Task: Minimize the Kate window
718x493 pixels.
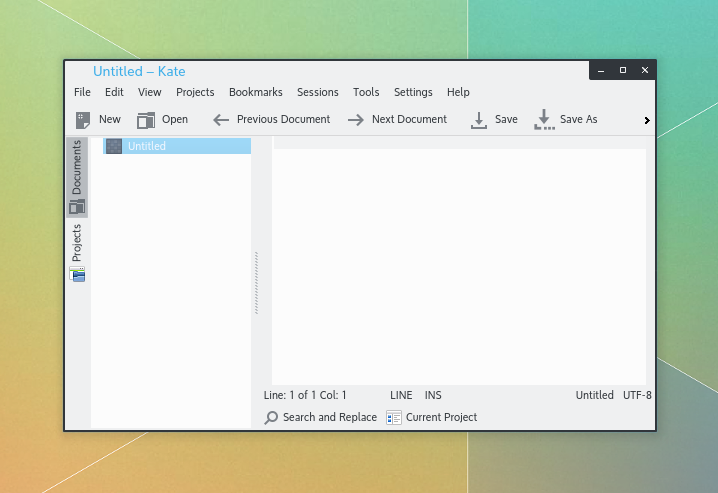Action: pos(601,70)
